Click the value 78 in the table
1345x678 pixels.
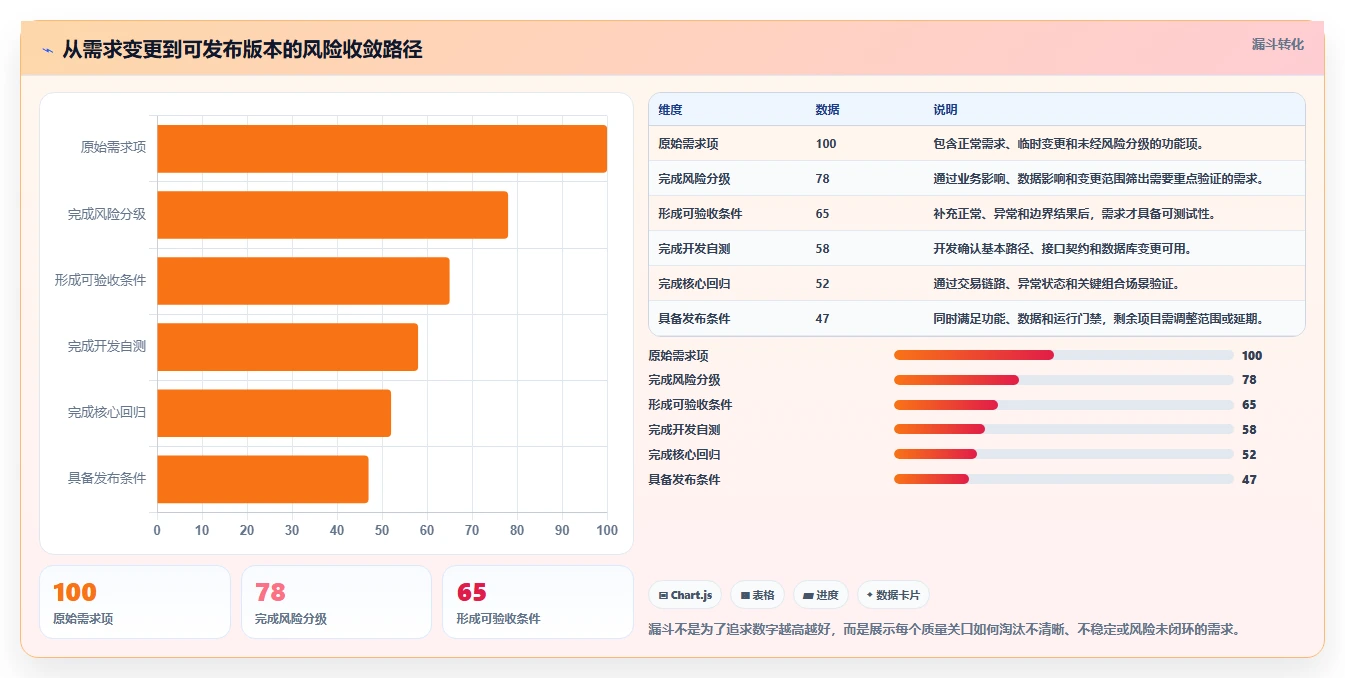click(822, 179)
